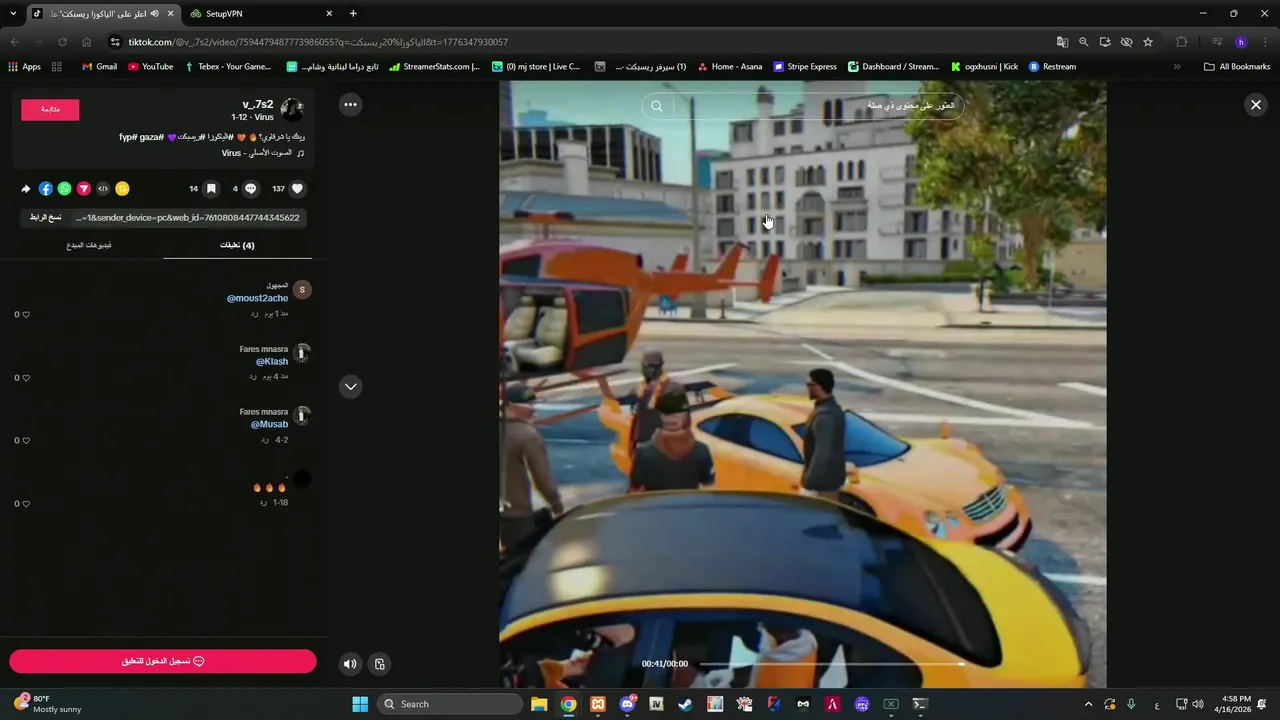The image size is (1280, 720).
Task: Click the #gaza hashtag
Action: point(150,137)
